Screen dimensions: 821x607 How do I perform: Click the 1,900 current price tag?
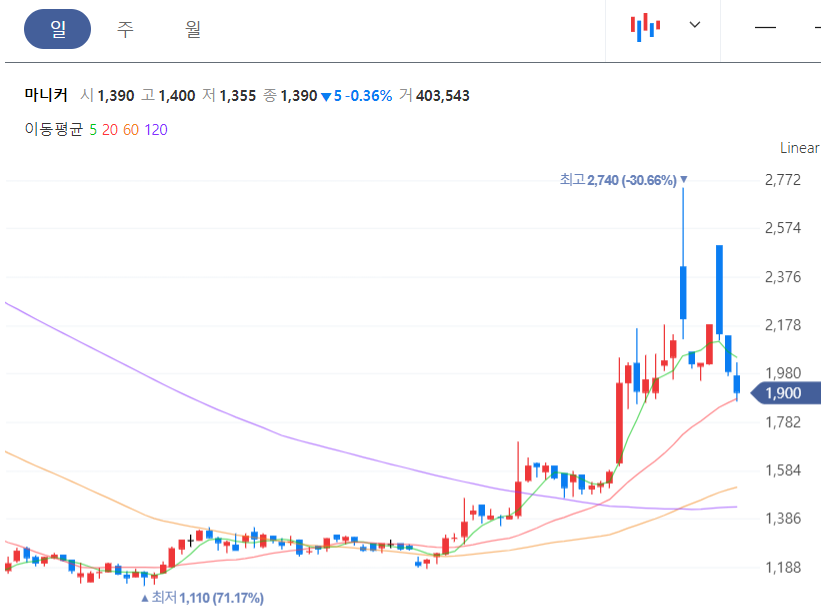[785, 393]
